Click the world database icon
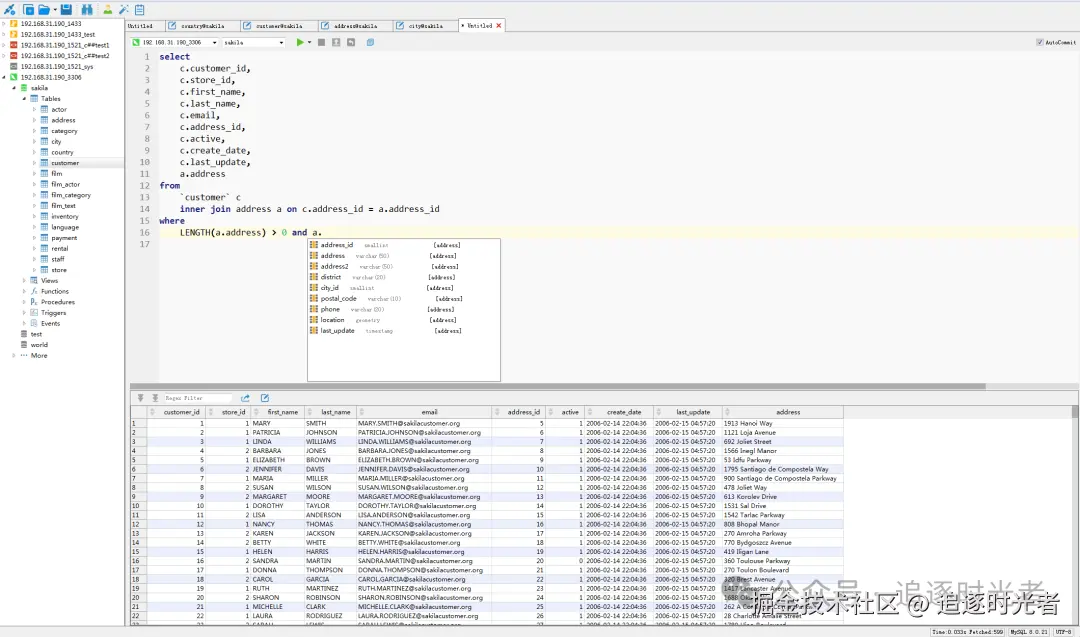The height and width of the screenshot is (637, 1080). 24,344
